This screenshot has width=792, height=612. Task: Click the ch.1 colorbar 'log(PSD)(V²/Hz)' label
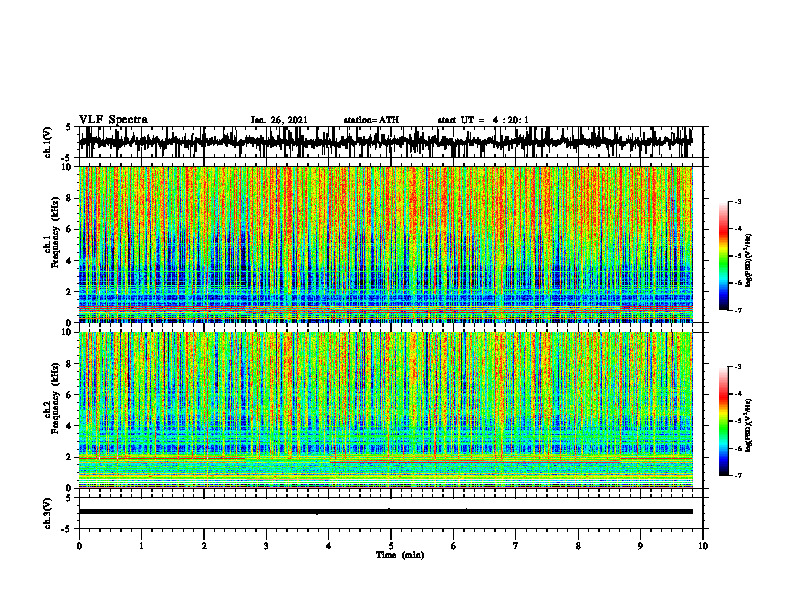[x=749, y=261]
